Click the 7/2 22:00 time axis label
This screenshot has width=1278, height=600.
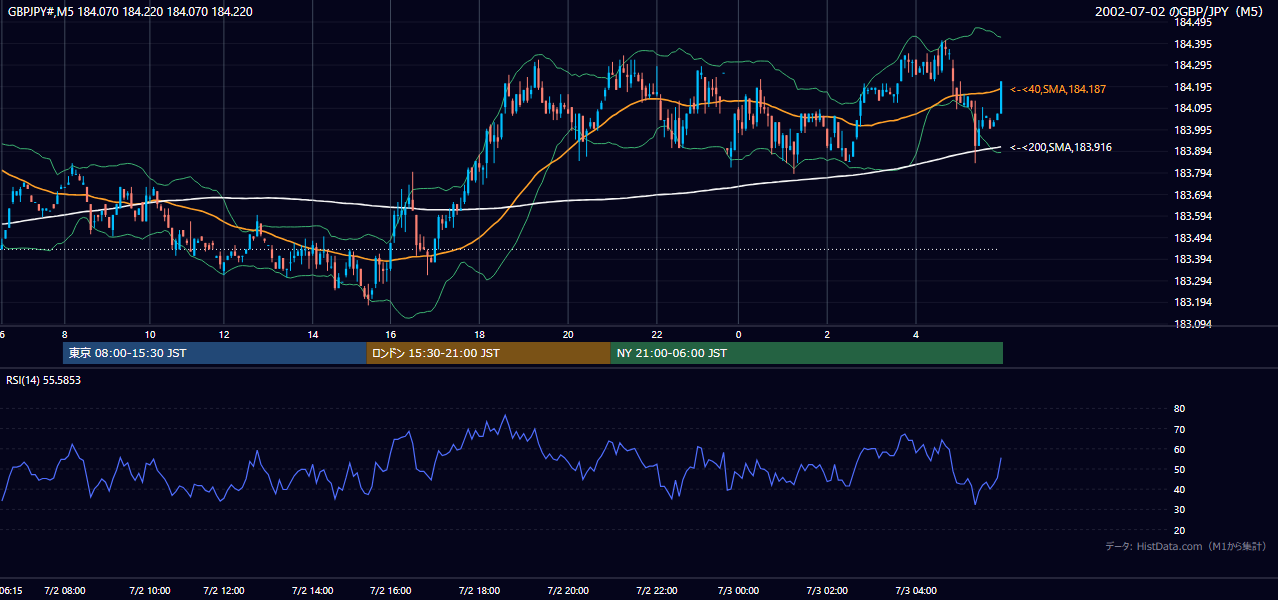(657, 590)
